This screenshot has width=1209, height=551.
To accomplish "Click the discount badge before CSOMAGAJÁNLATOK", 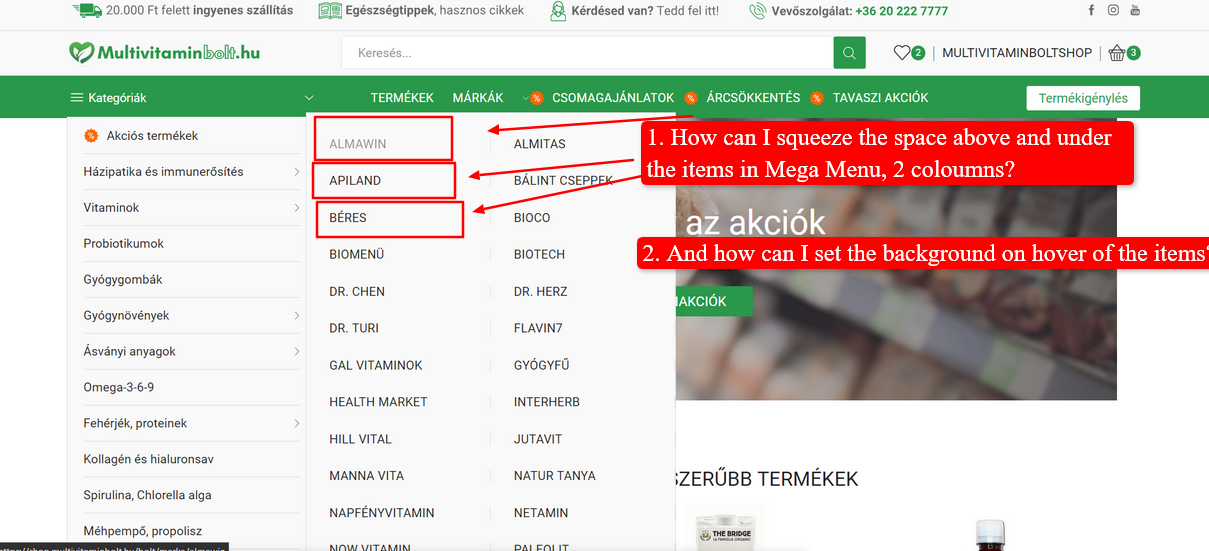I will (x=537, y=98).
